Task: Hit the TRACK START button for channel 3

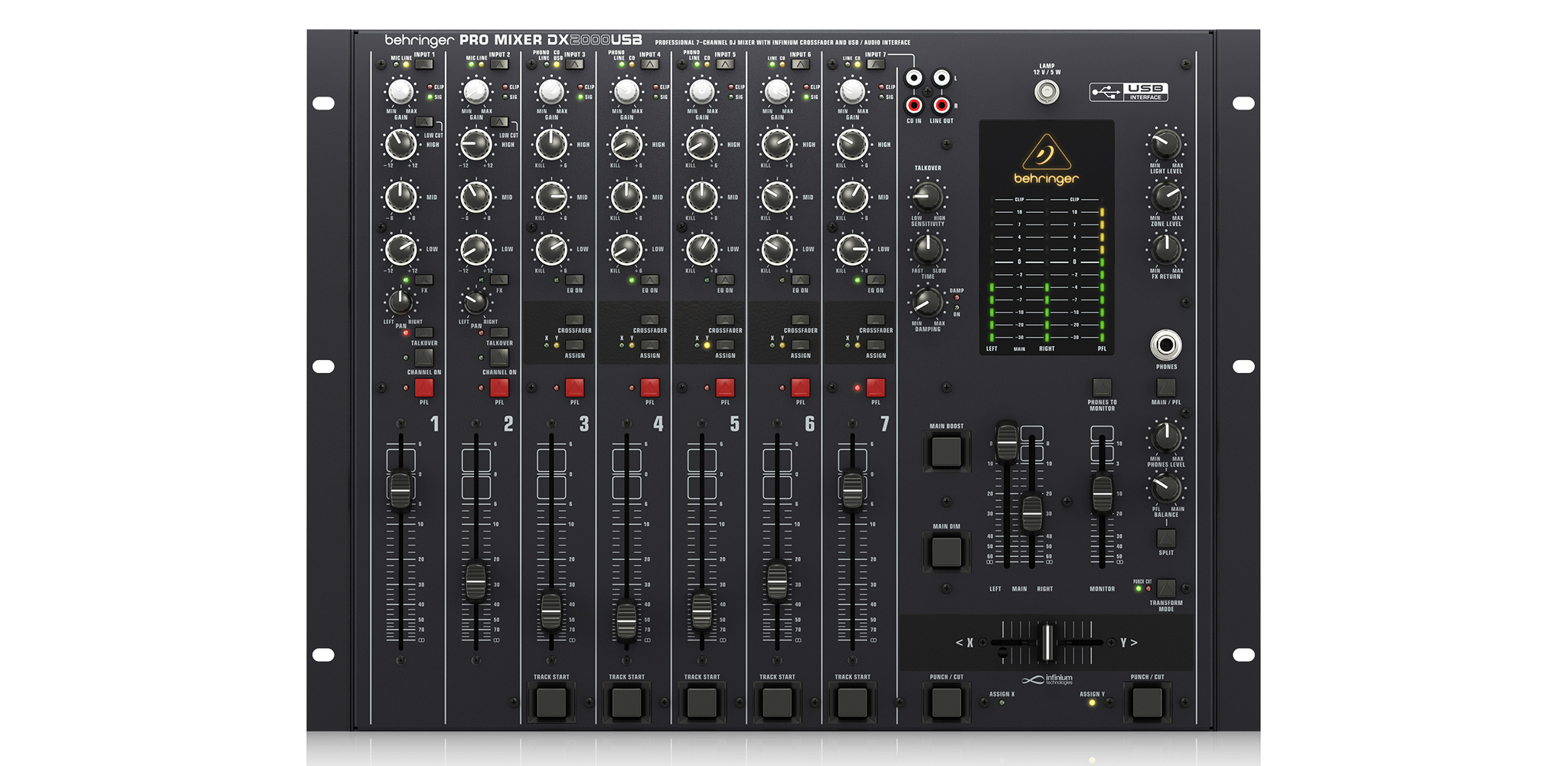Action: pyautogui.click(x=551, y=702)
